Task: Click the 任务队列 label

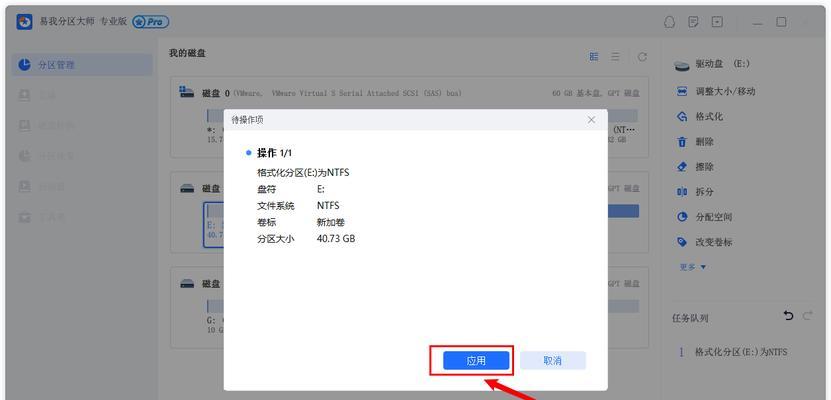Action: click(690, 318)
